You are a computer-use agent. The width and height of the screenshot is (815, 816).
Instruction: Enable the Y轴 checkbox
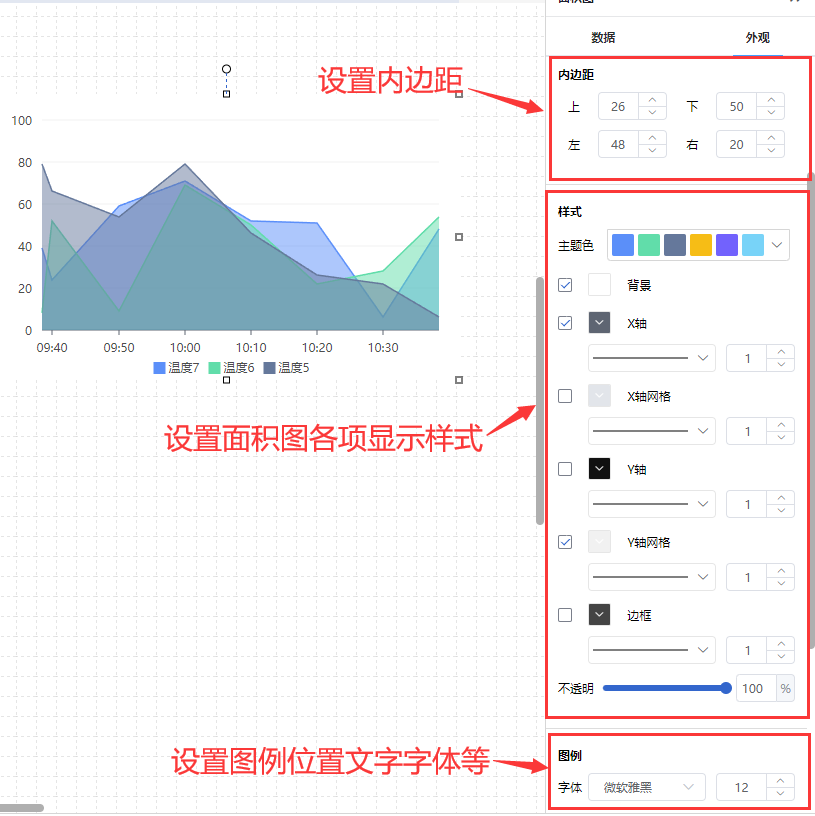coord(565,469)
